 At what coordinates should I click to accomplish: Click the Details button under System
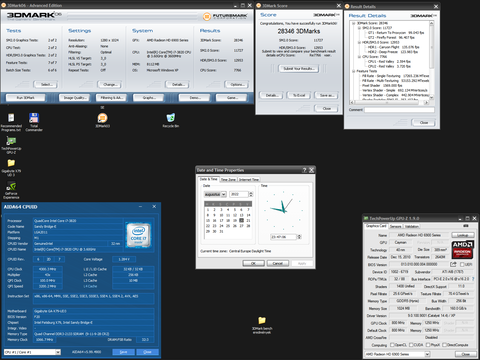click(177, 85)
